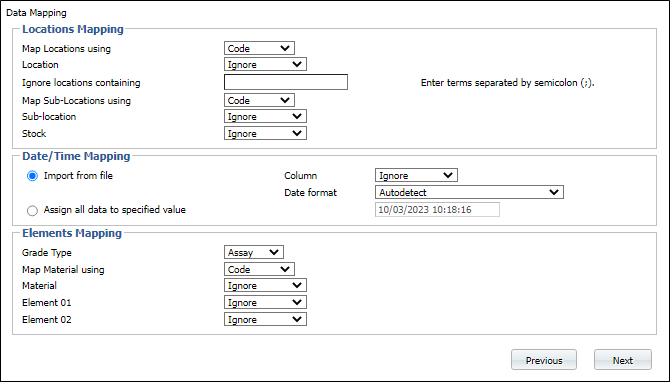
Task: Click the Data Mapping title text
Action: [x=36, y=13]
